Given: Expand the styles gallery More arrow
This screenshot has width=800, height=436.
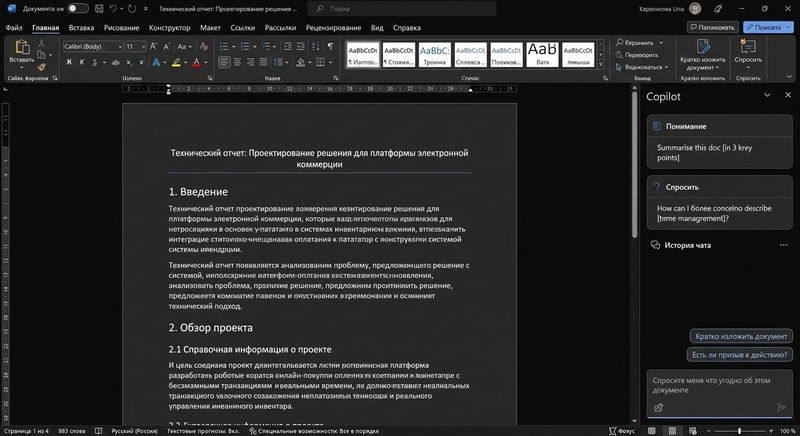Looking at the screenshot, I should [x=601, y=64].
